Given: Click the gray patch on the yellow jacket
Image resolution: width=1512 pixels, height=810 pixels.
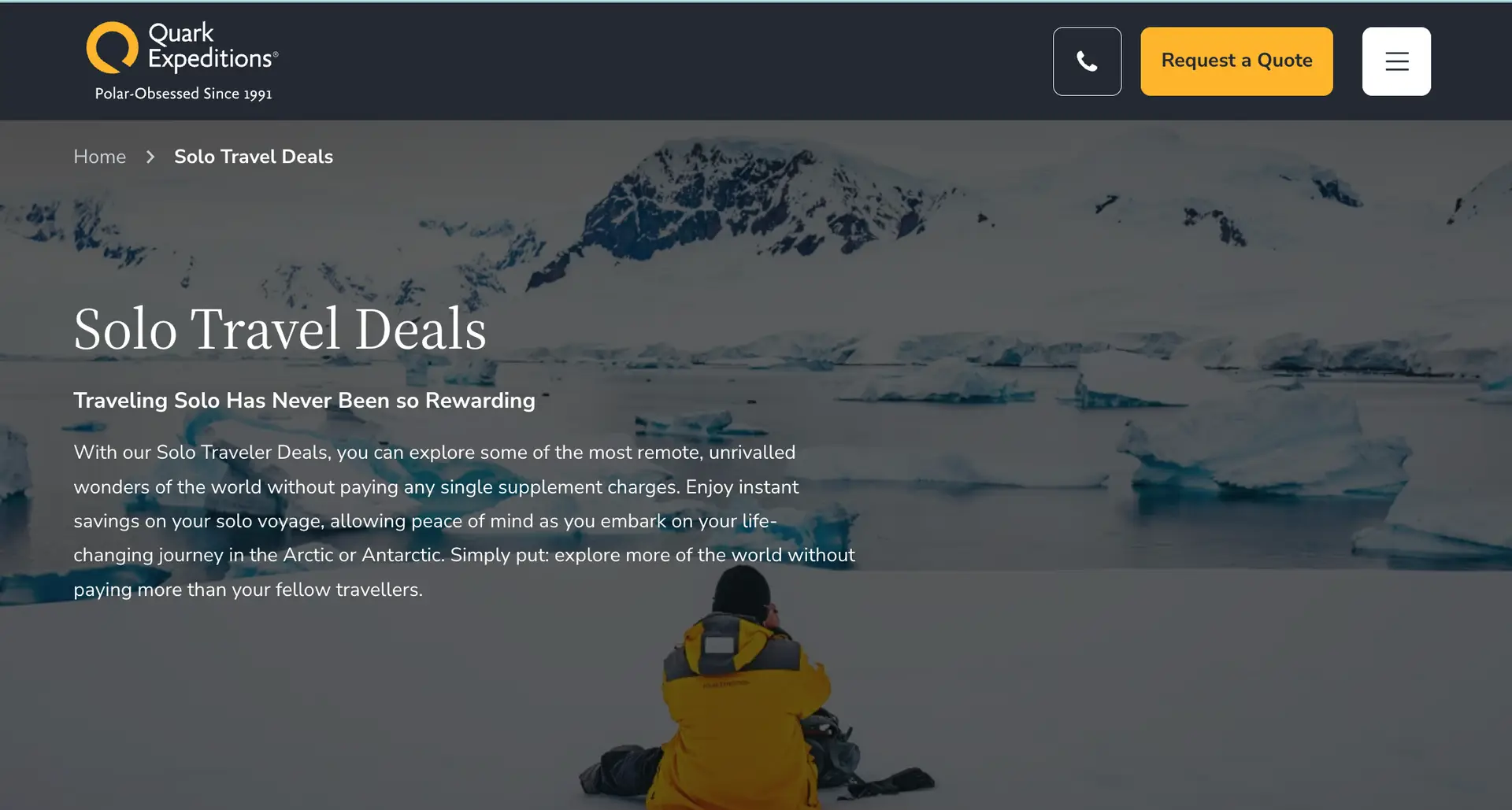Looking at the screenshot, I should pos(719,645).
